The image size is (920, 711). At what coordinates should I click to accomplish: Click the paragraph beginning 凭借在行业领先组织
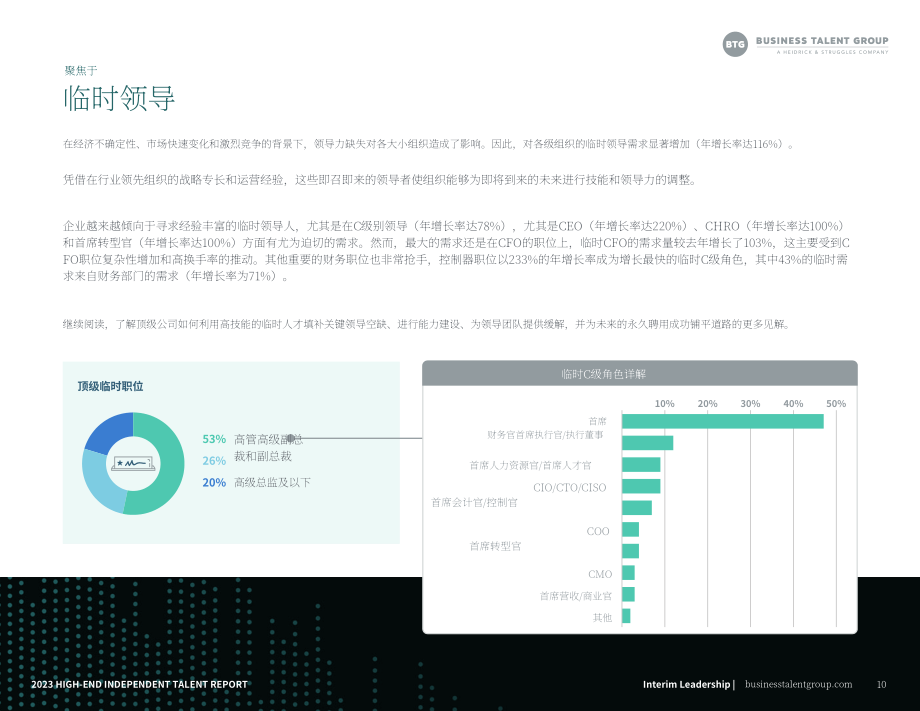[x=381, y=180]
